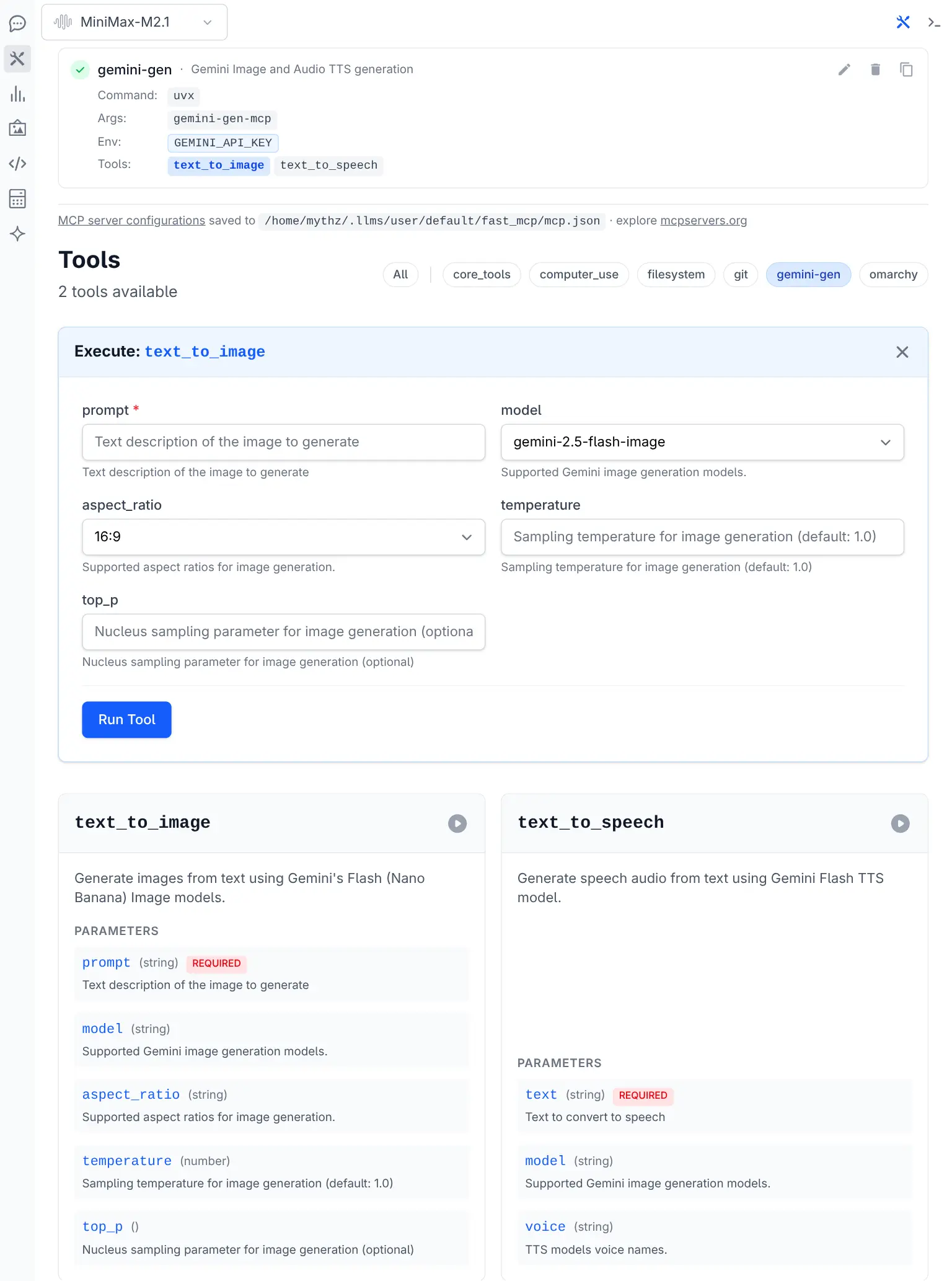Expand the gemini-2.5-flash-image model dropdown

[702, 442]
